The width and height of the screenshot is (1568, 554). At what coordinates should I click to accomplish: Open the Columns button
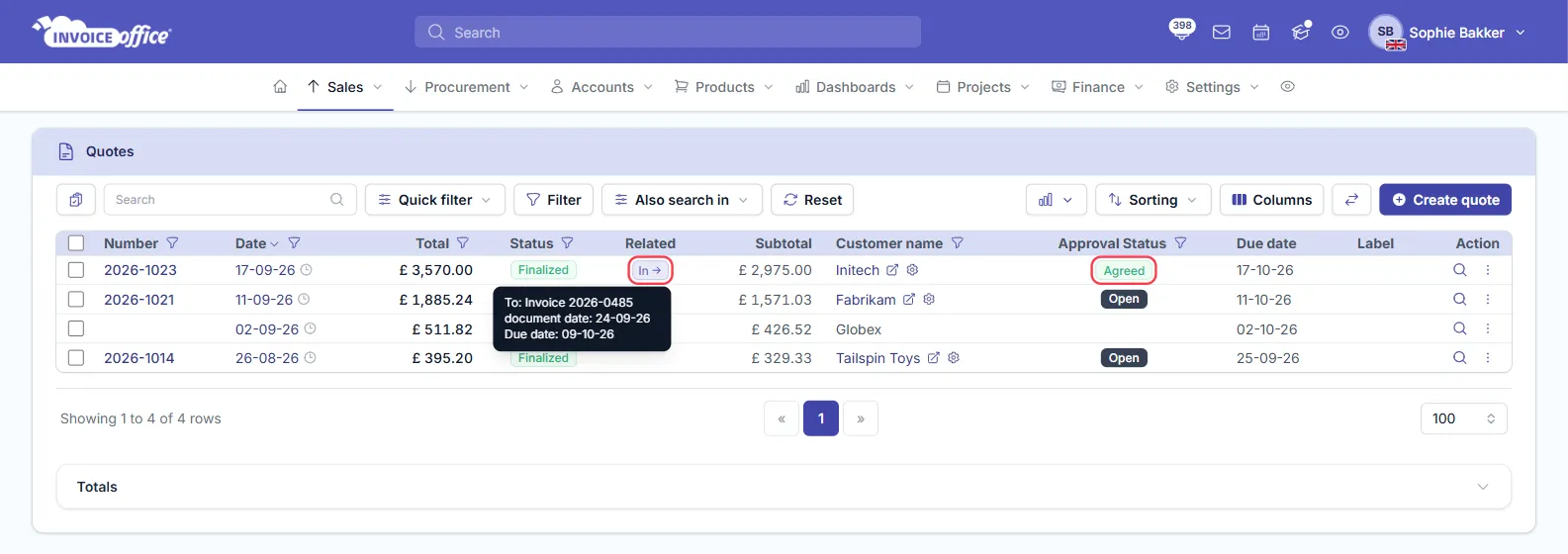[x=1271, y=200]
